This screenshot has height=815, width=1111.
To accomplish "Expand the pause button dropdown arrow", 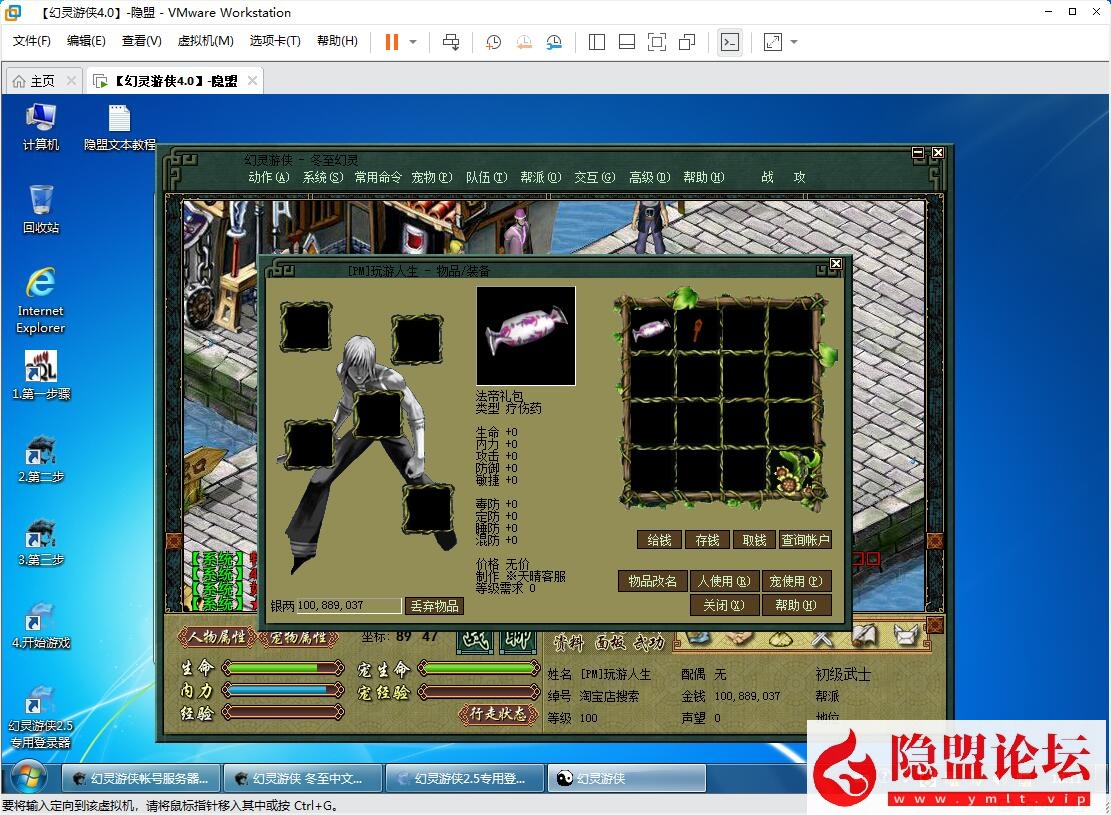I will point(412,42).
